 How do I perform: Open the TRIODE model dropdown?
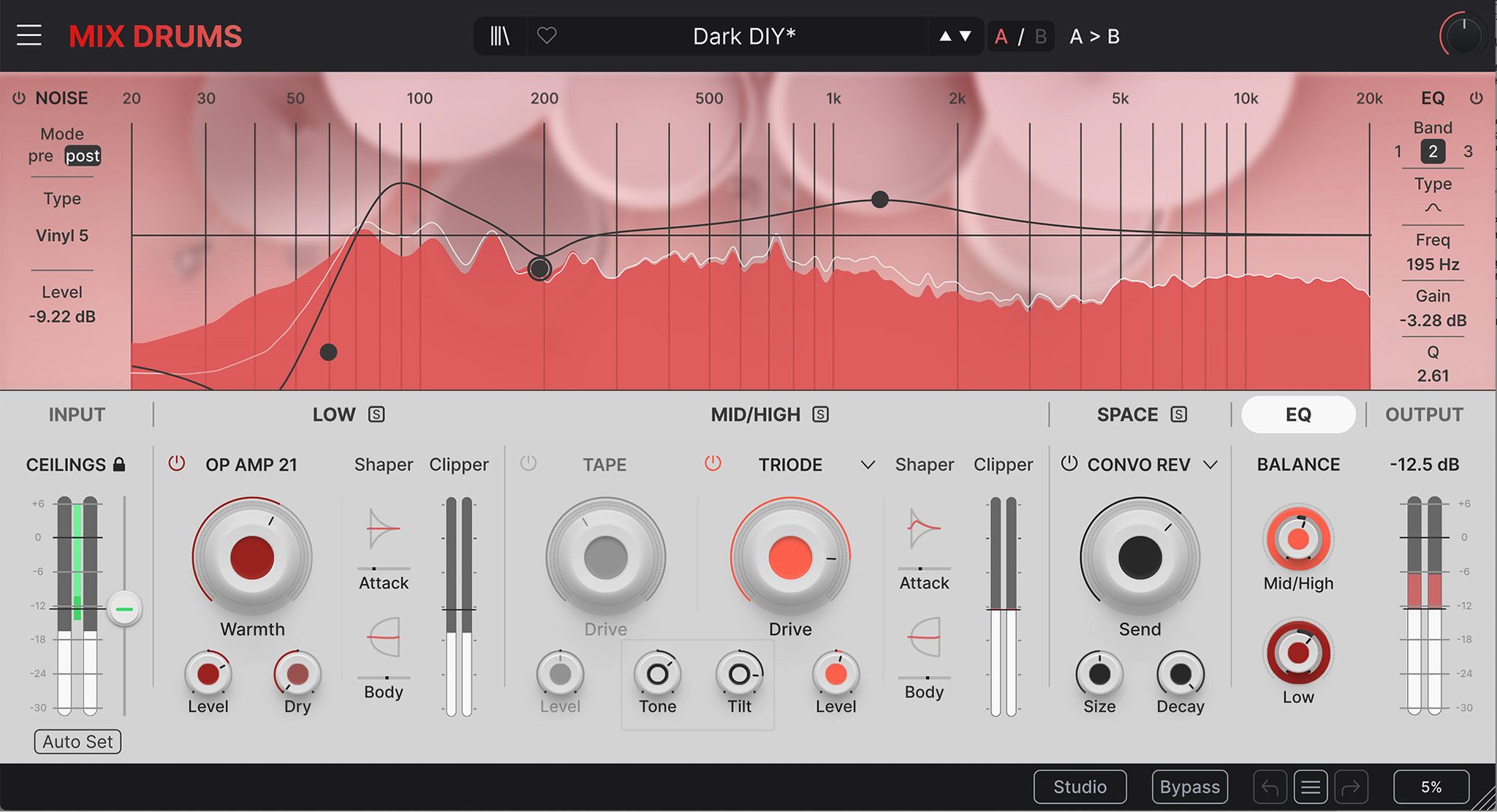click(x=868, y=466)
